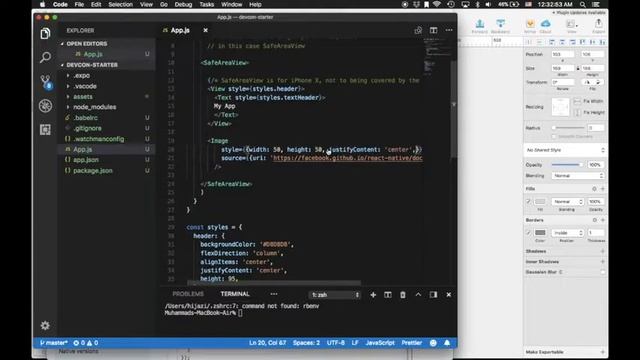The image size is (640, 360).
Task: Toggle Fix Height in Sketch Resizing
Action: pos(577,113)
